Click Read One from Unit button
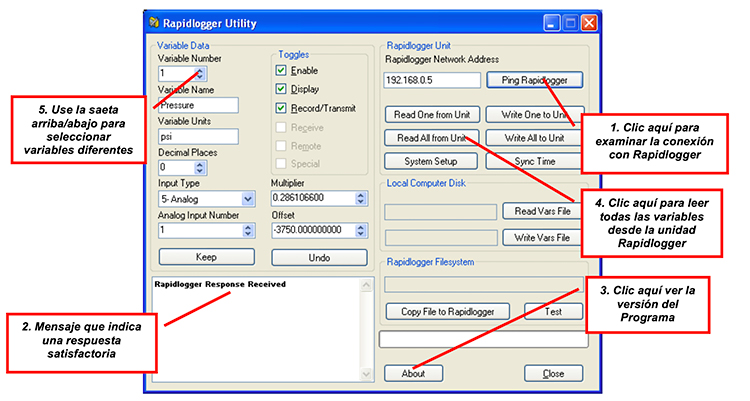 click(x=432, y=114)
